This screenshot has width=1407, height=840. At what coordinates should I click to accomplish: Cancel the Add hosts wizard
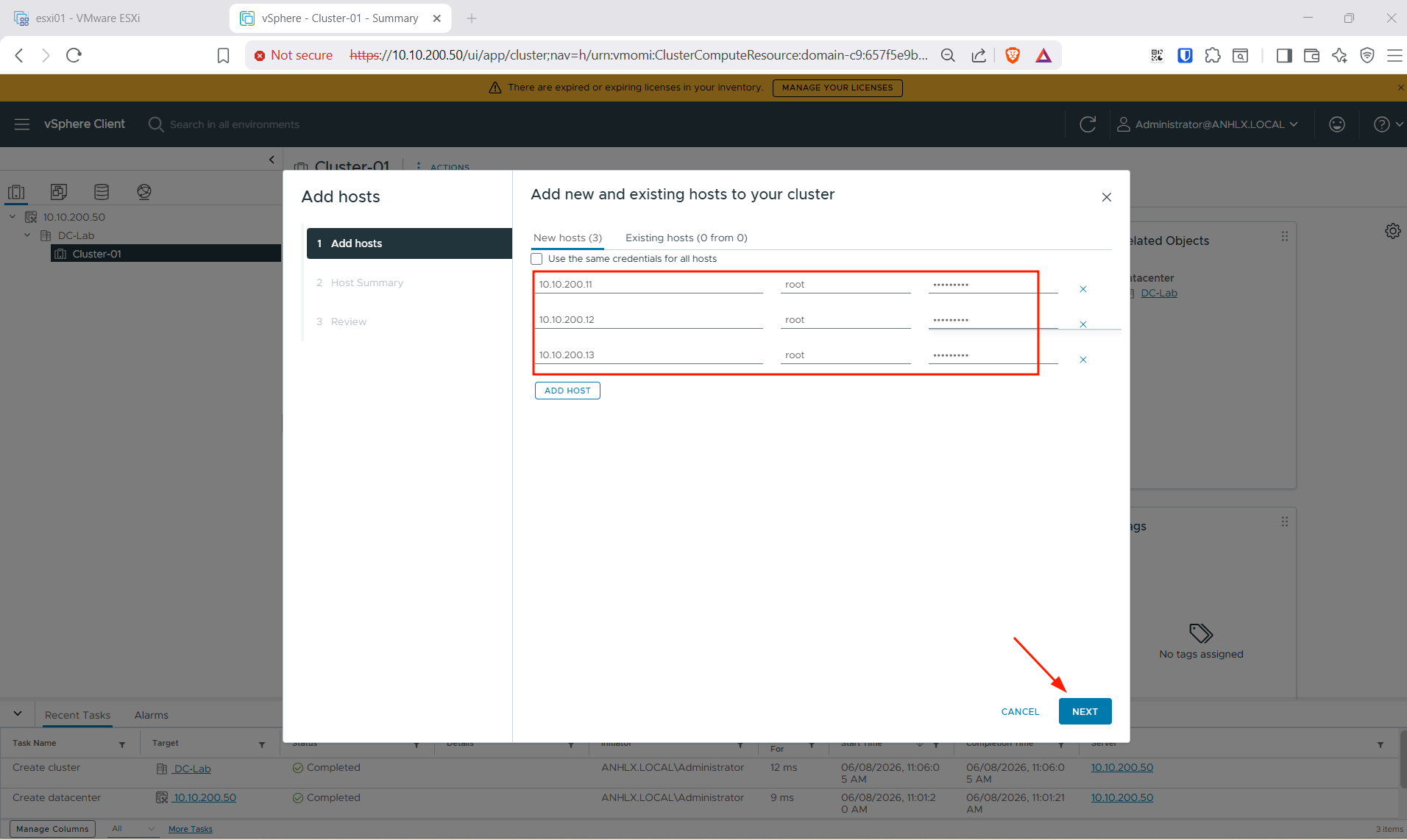pos(1020,711)
